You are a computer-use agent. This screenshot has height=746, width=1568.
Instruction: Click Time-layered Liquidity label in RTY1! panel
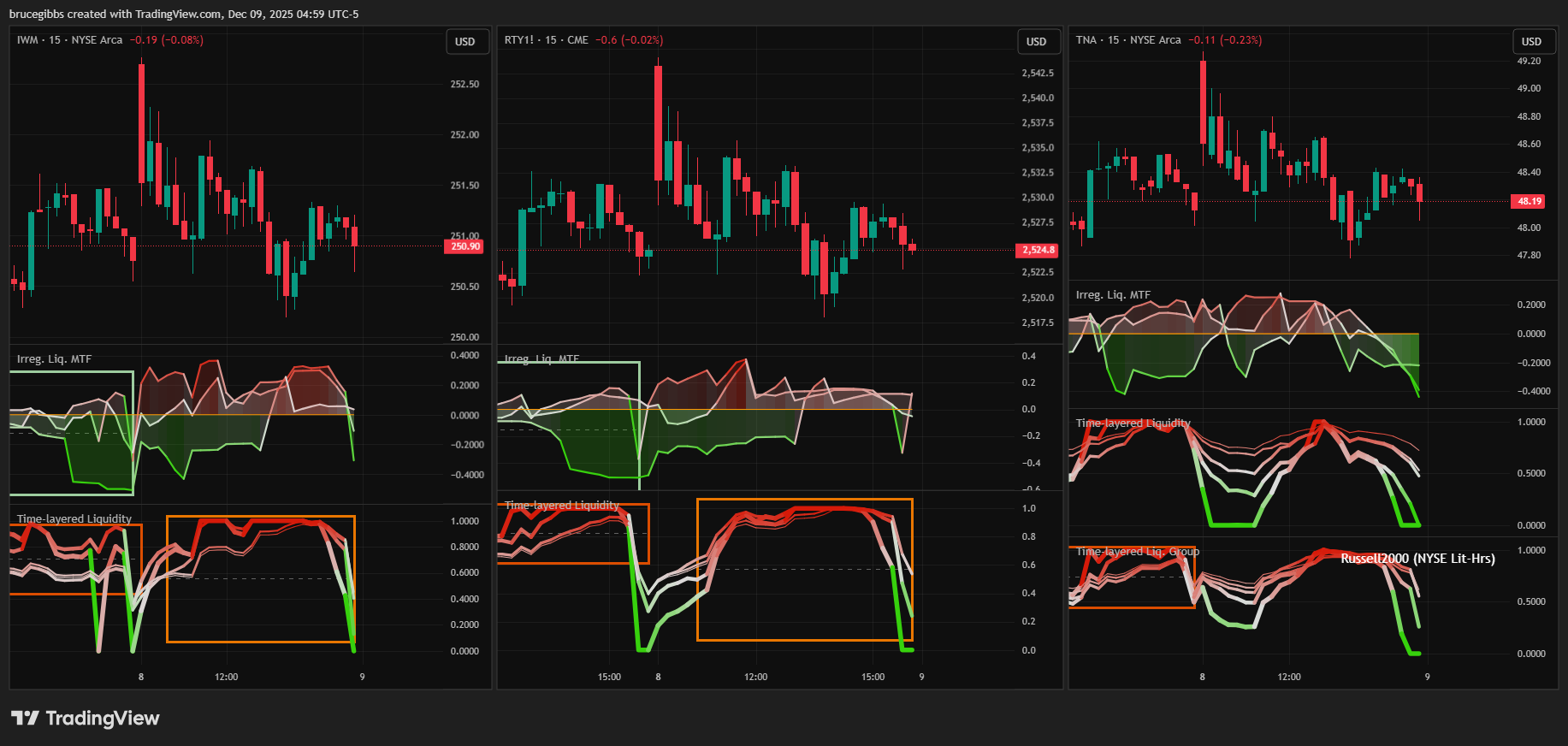pyautogui.click(x=561, y=506)
